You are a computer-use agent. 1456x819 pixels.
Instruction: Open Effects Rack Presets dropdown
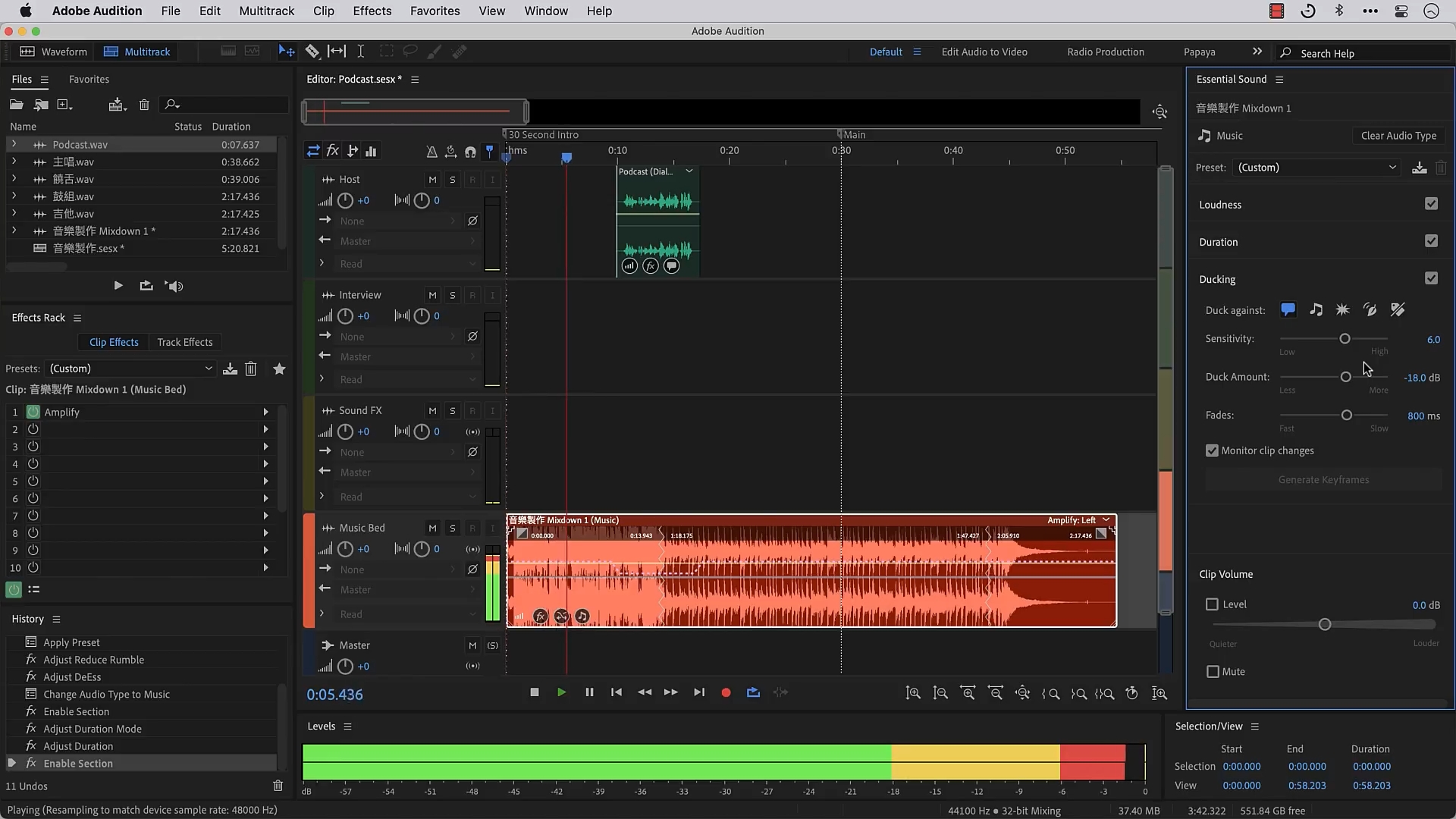point(130,369)
